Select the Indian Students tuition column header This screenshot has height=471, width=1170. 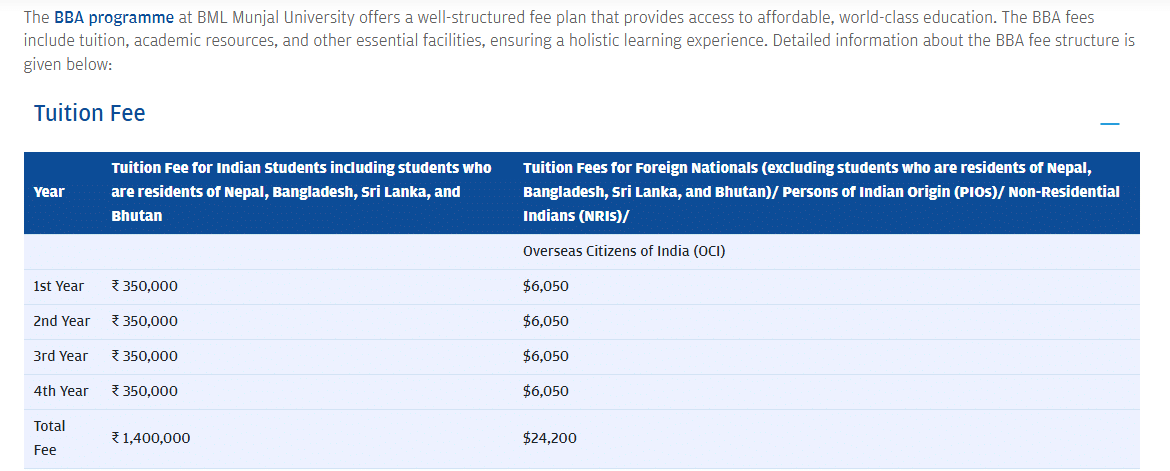[x=301, y=191]
